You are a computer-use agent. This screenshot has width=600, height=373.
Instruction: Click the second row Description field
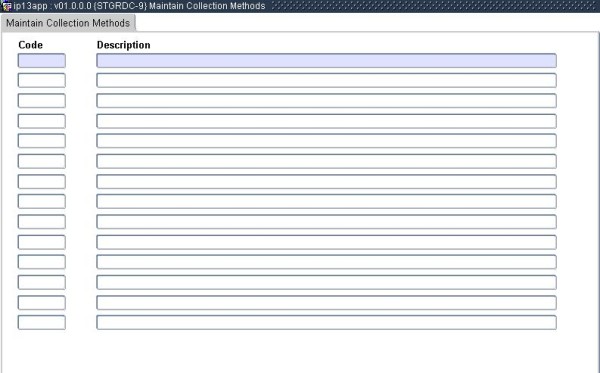coord(326,80)
